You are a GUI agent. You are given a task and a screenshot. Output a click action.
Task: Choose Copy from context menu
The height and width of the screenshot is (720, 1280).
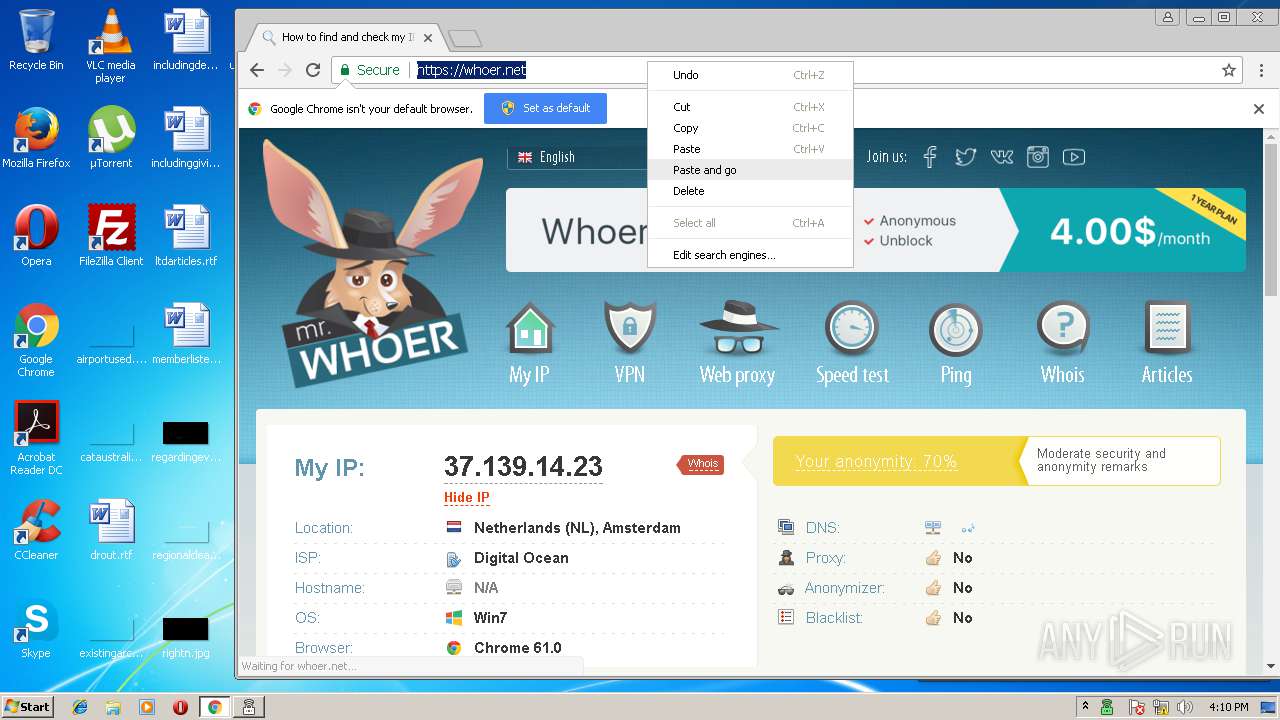750,128
